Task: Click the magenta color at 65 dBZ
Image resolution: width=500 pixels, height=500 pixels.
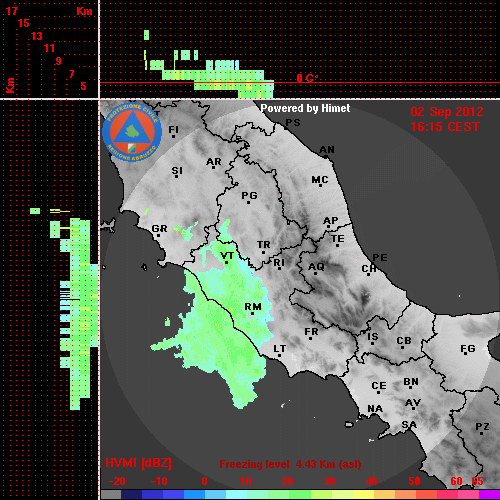Action: (489, 494)
